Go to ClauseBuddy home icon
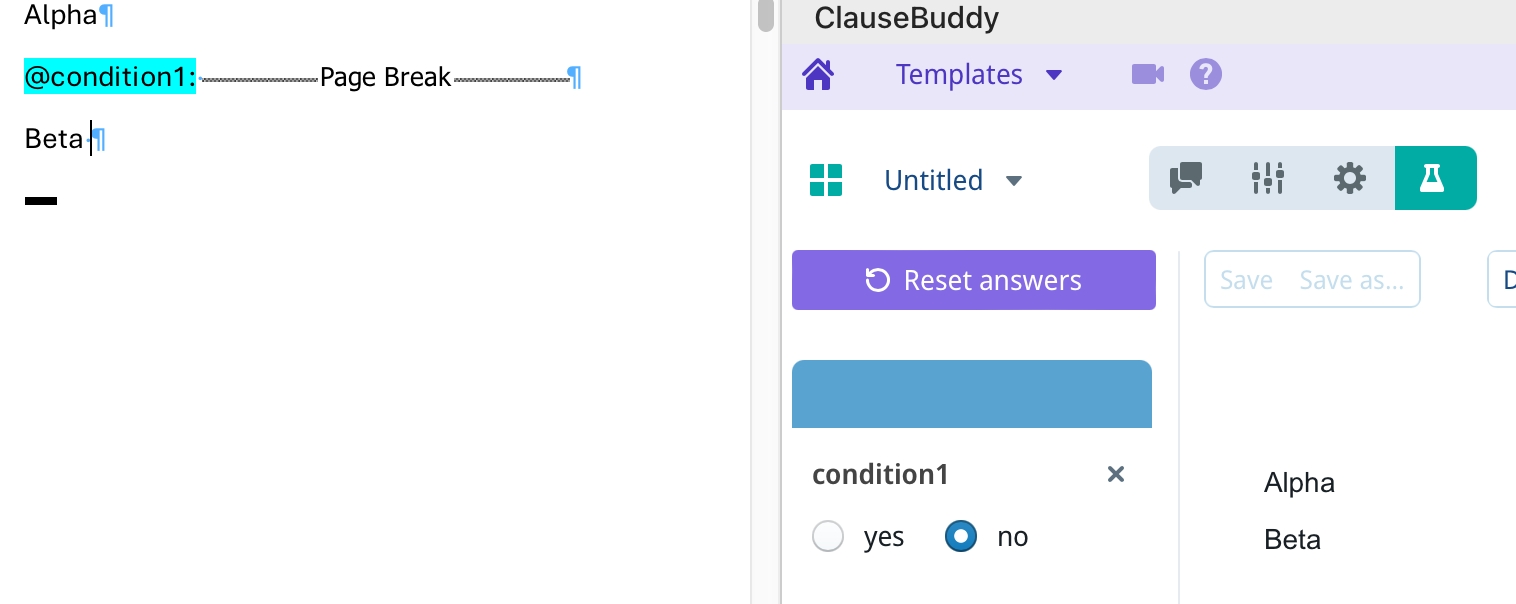Viewport: 1516px width, 604px height. click(818, 75)
